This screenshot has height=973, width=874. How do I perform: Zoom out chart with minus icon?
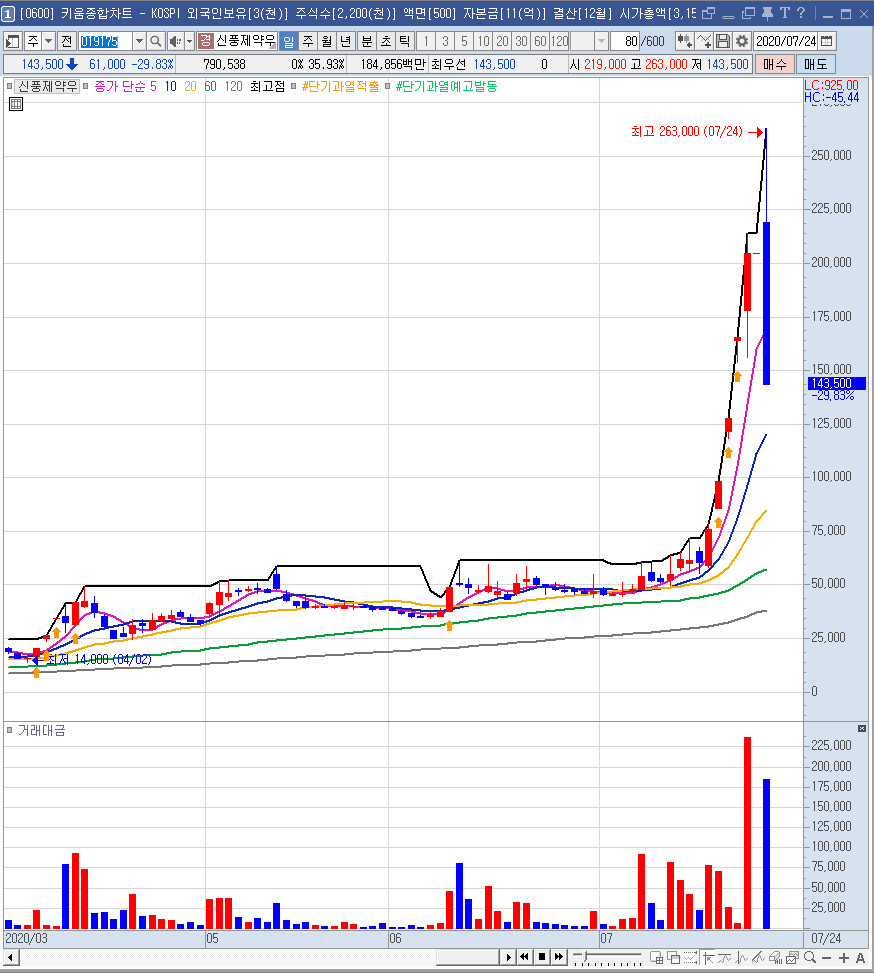(827, 957)
